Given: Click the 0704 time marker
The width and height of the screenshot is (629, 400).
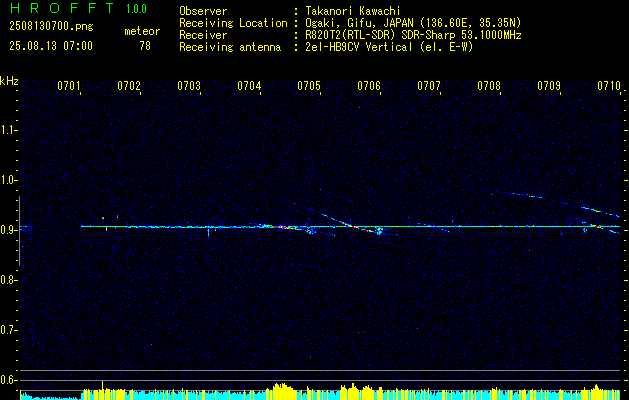Looking at the screenshot, I should (249, 85).
